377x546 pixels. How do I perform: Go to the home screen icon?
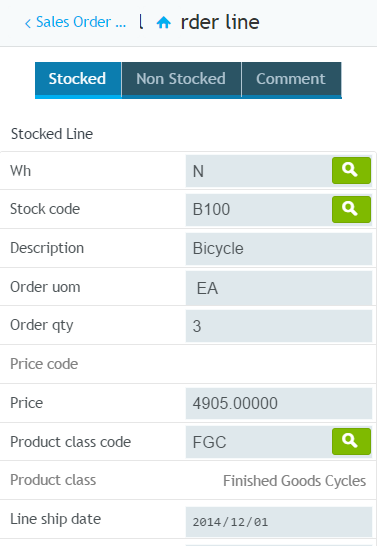click(164, 23)
